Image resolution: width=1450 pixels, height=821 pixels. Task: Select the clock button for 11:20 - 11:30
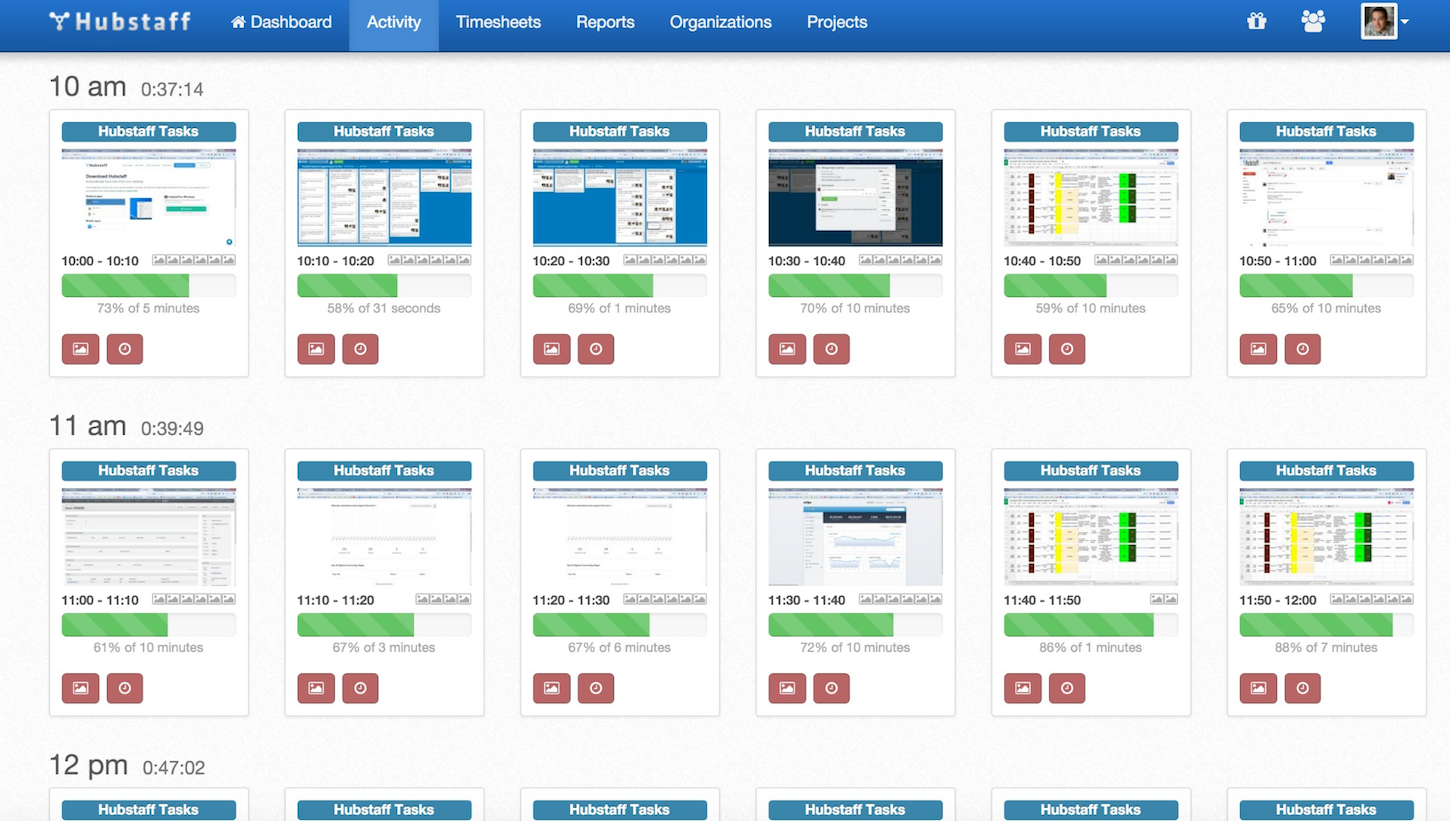point(596,688)
